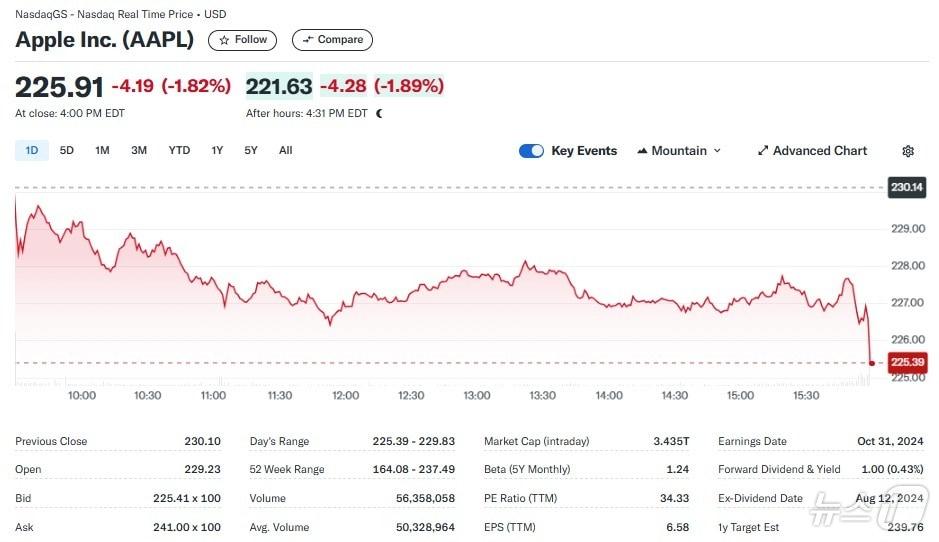
Task: Click the Earnings Date label
Action: [752, 441]
